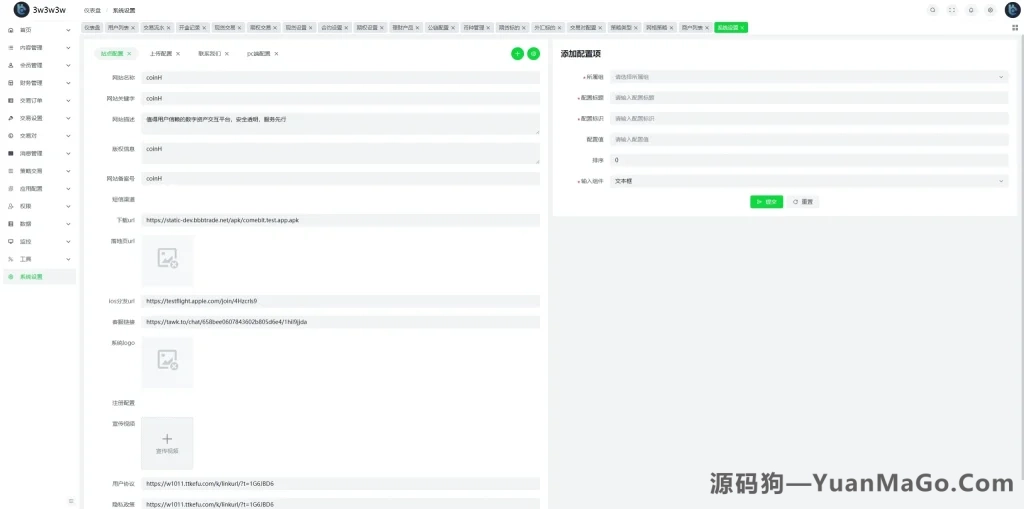
Task: Expand the 消息管理 sidebar chevron
Action: pos(69,154)
